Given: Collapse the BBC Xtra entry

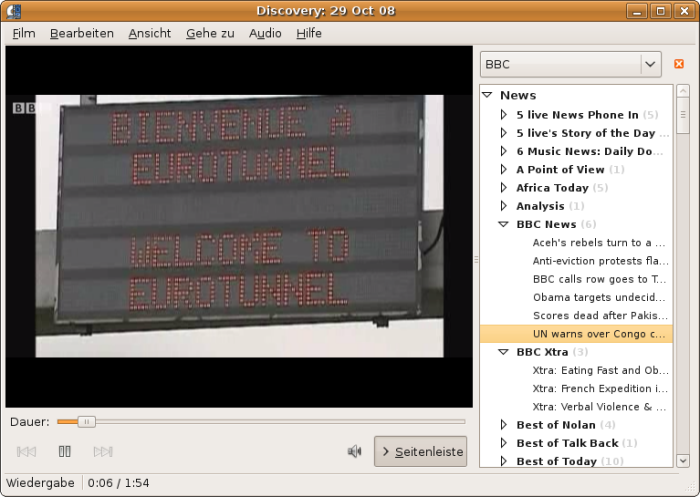Looking at the screenshot, I should click(x=504, y=352).
